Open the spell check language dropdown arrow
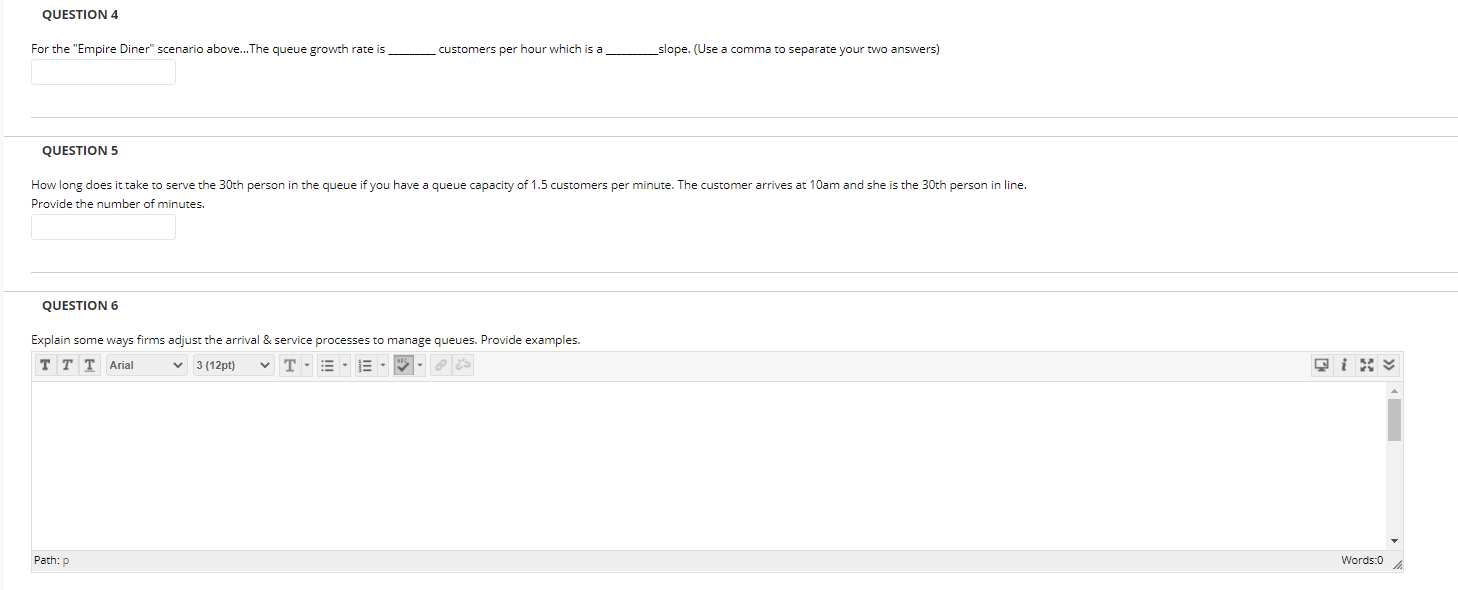Screen dimensions: 1458x590 pyautogui.click(x=420, y=365)
